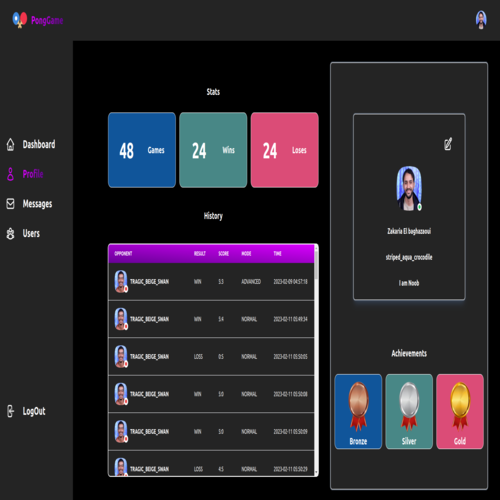
Task: Click the Messages envelope icon
Action: coord(10,204)
